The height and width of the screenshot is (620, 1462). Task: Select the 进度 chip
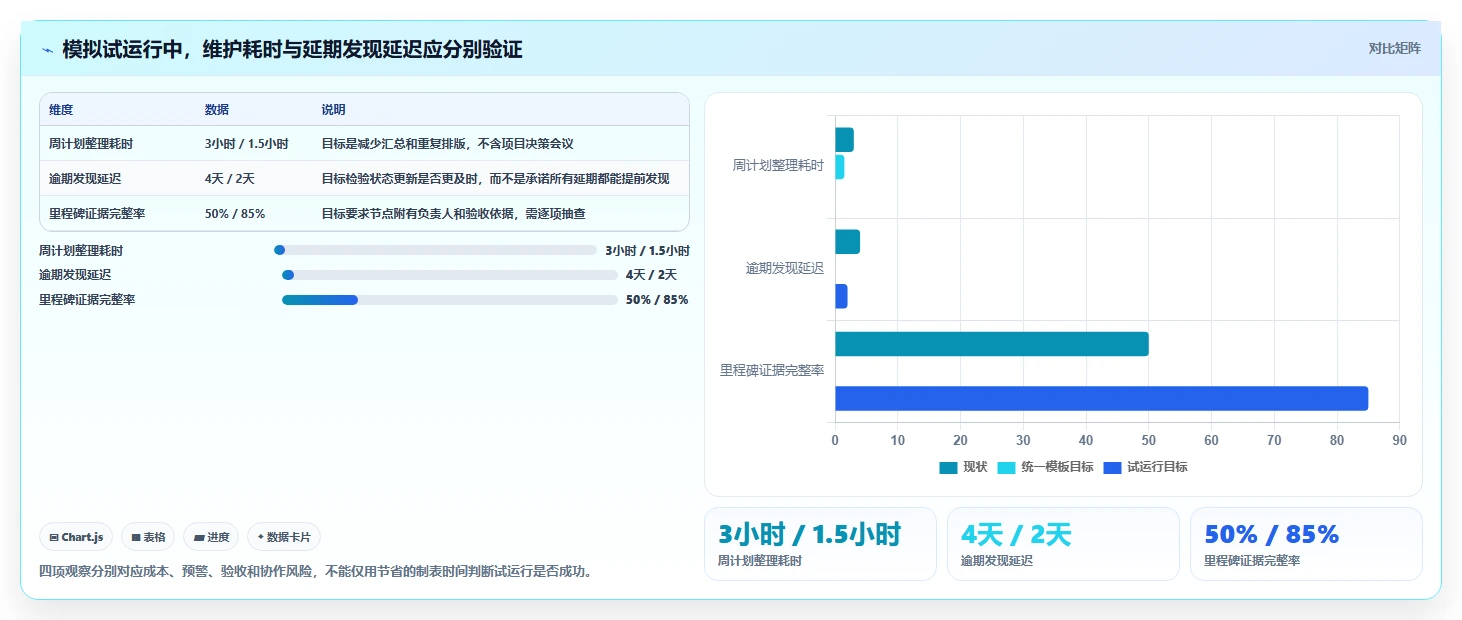pos(211,537)
